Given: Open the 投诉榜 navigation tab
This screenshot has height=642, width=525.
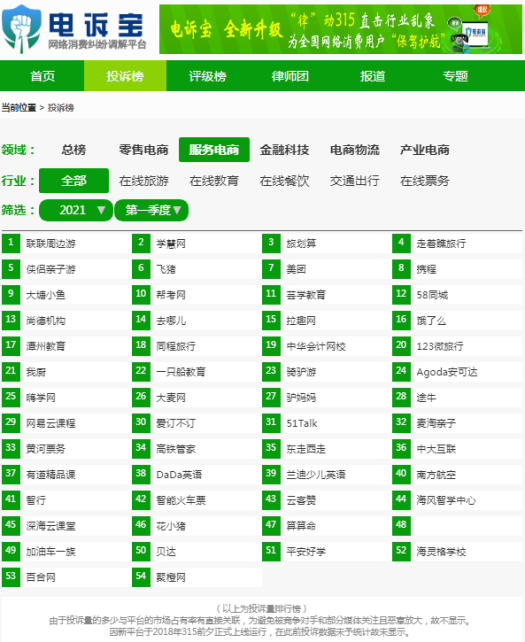Looking at the screenshot, I should [x=125, y=76].
